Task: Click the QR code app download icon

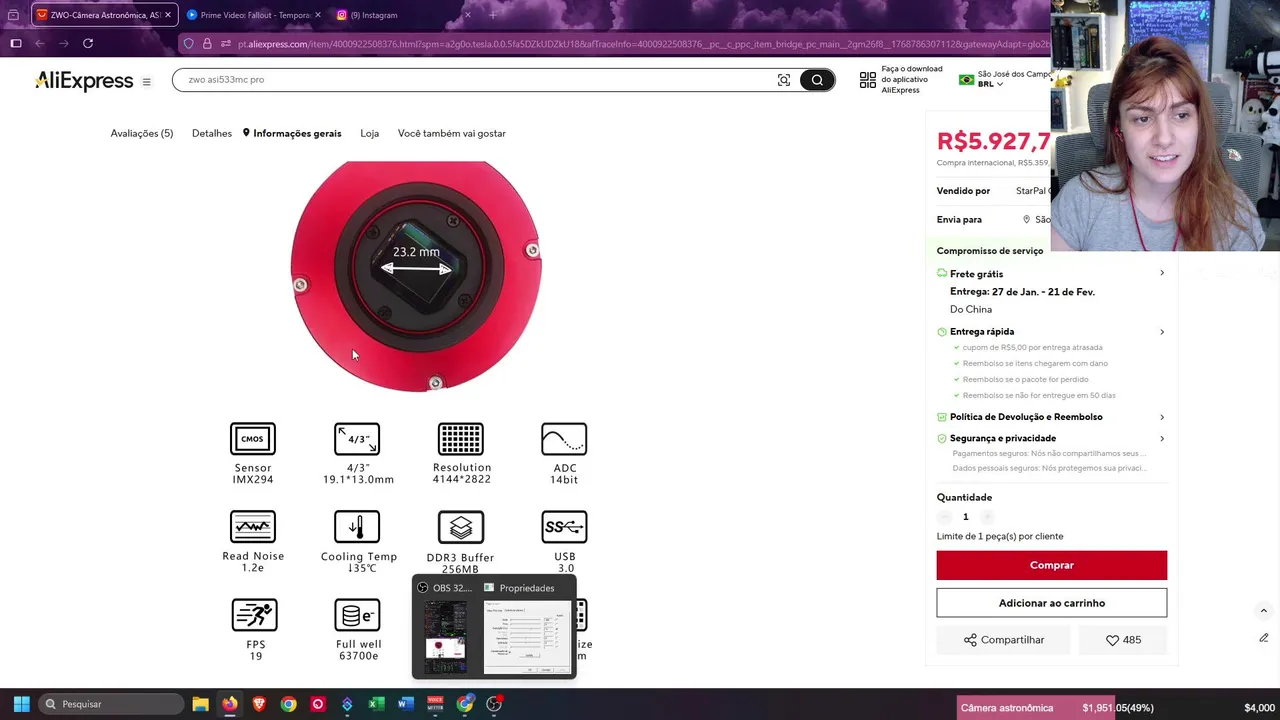Action: pyautogui.click(x=868, y=80)
